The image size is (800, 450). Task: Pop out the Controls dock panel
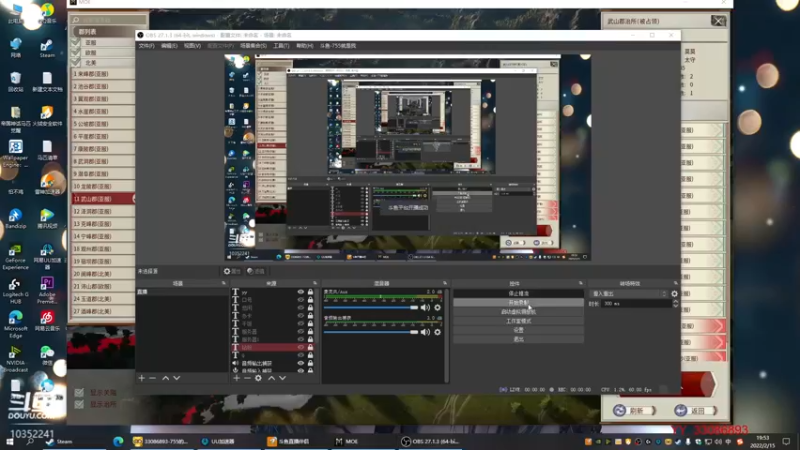point(581,283)
